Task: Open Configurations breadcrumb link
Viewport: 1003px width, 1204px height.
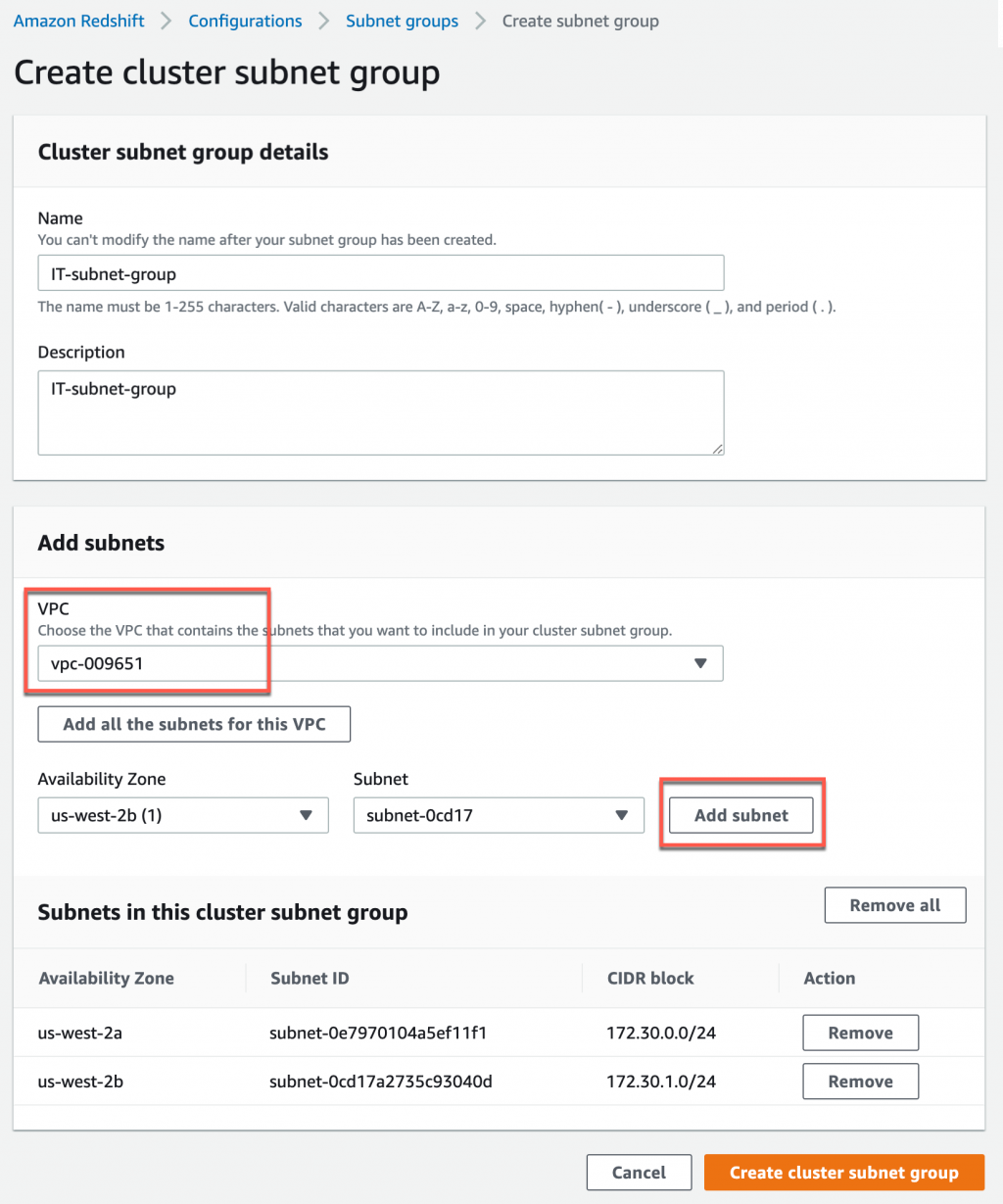Action: coord(245,21)
